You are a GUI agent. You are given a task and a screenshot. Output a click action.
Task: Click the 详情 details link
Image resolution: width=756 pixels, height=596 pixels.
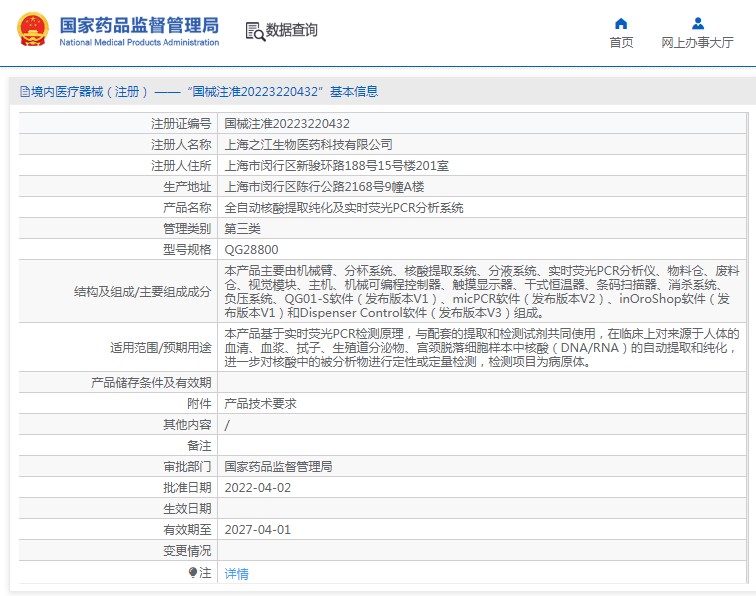[237, 574]
